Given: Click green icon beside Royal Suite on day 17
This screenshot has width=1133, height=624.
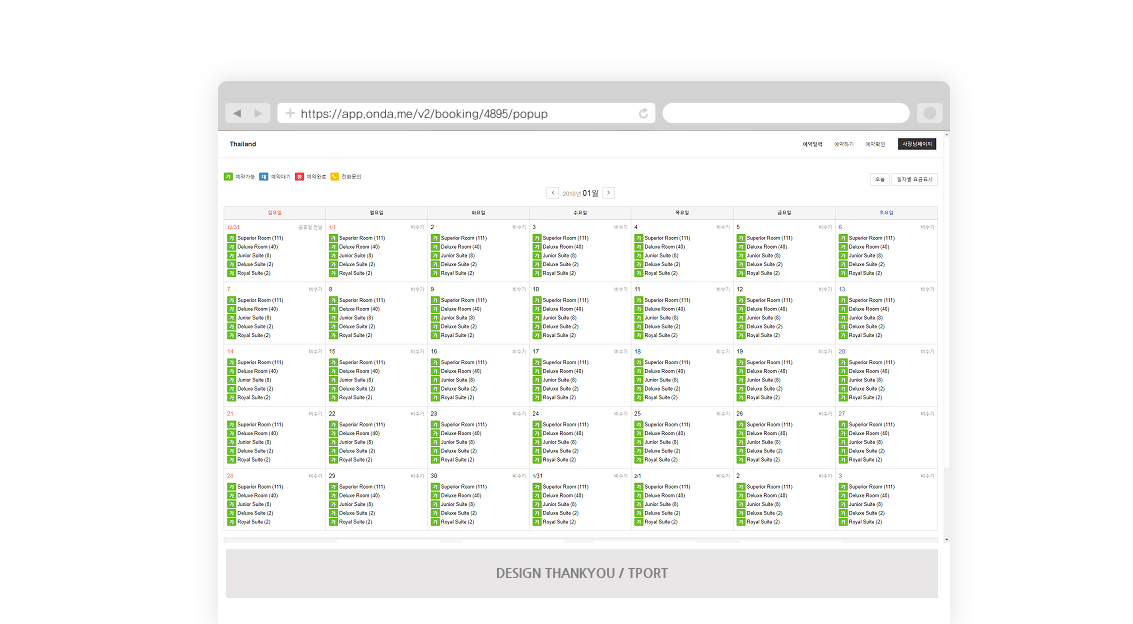Looking at the screenshot, I should click(x=537, y=397).
